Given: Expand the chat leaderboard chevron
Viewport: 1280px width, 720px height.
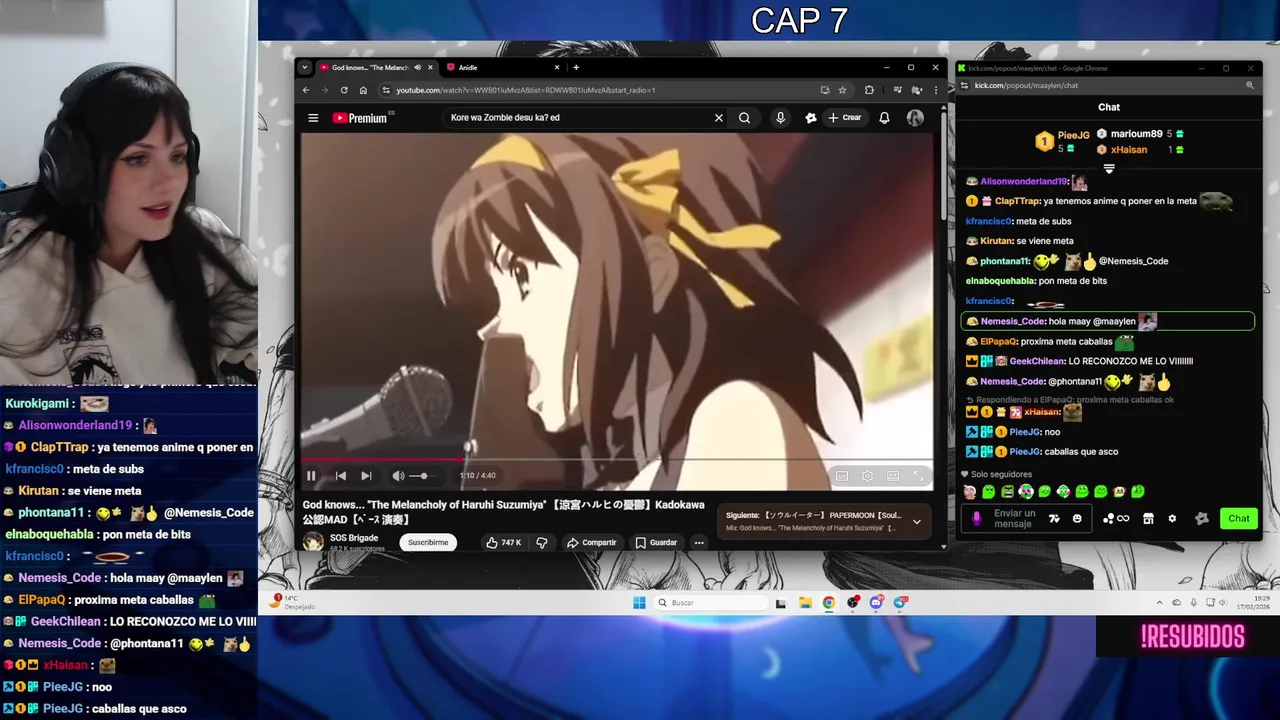Looking at the screenshot, I should click(1109, 169).
